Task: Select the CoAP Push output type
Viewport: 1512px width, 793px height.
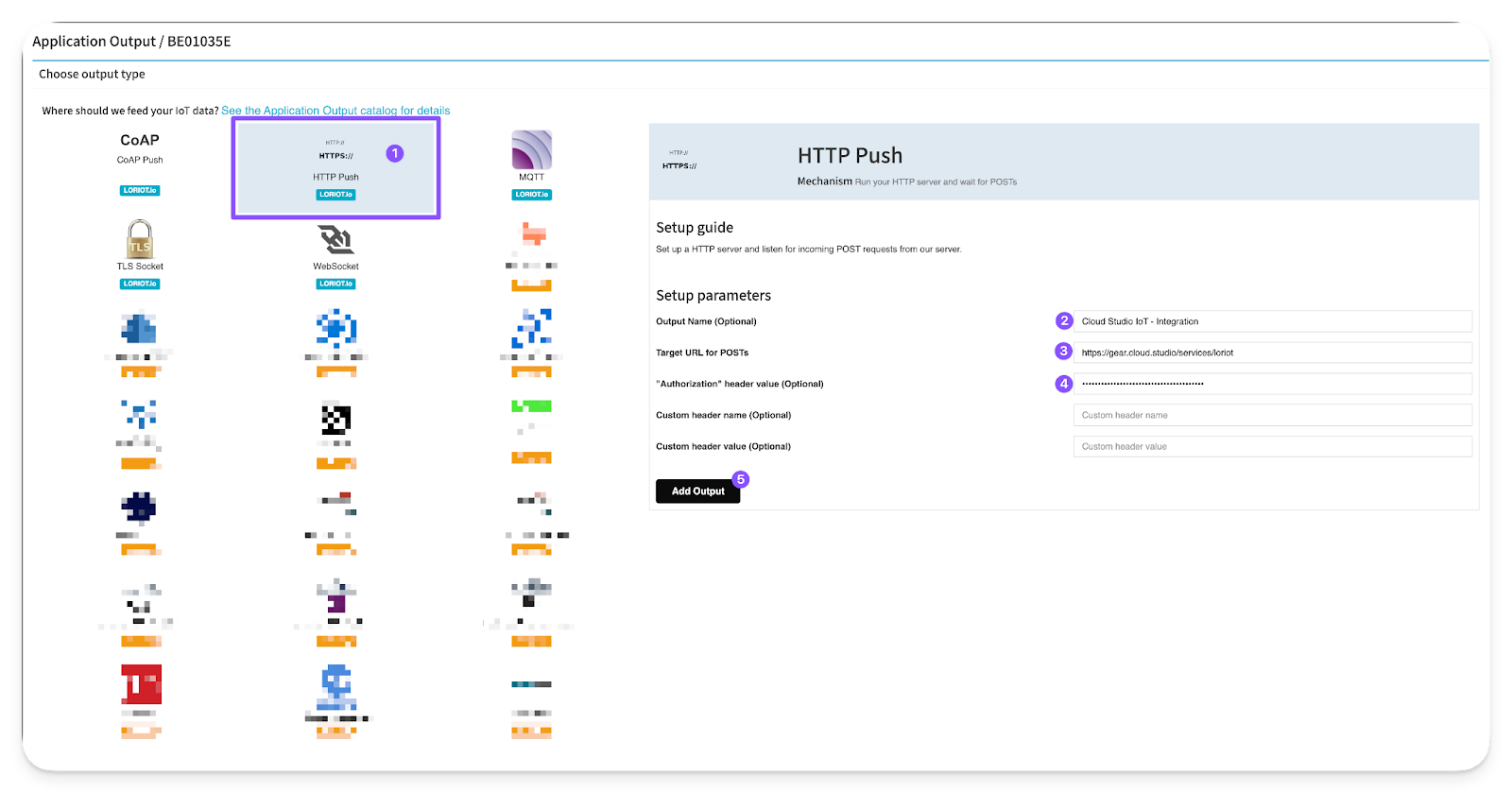Action: point(140,148)
